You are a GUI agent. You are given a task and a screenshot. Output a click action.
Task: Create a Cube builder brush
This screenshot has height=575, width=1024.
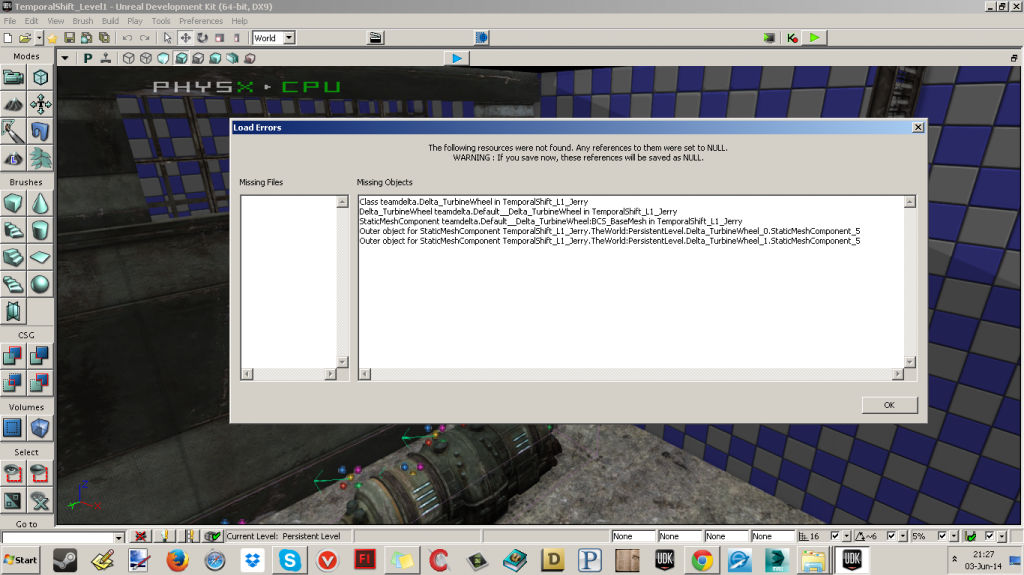[13, 204]
